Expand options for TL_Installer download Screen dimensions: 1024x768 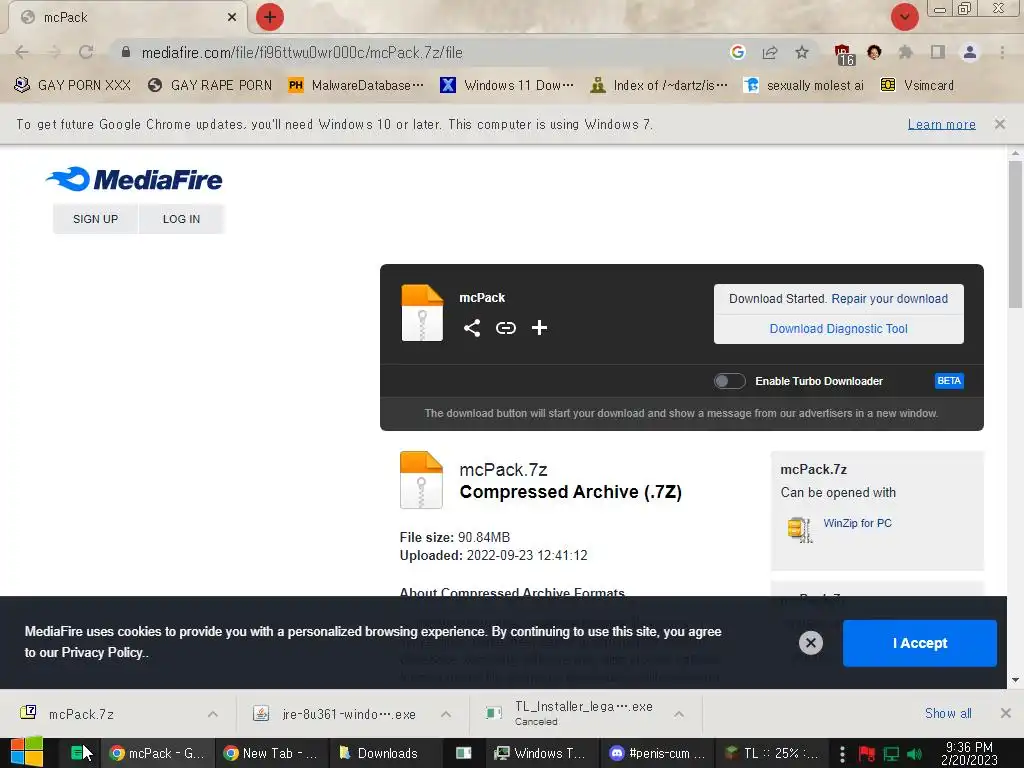click(x=679, y=714)
